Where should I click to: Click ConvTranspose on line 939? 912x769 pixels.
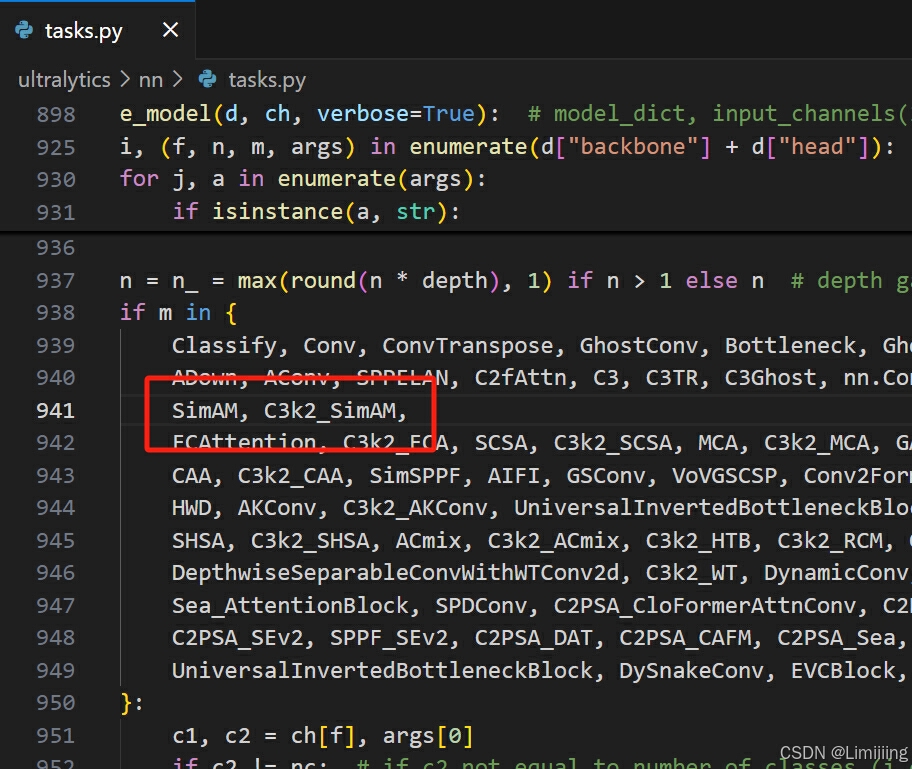tap(468, 346)
